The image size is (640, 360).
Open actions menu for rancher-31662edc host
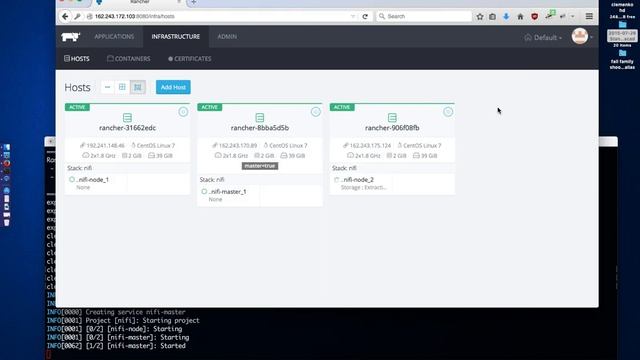[x=183, y=112]
